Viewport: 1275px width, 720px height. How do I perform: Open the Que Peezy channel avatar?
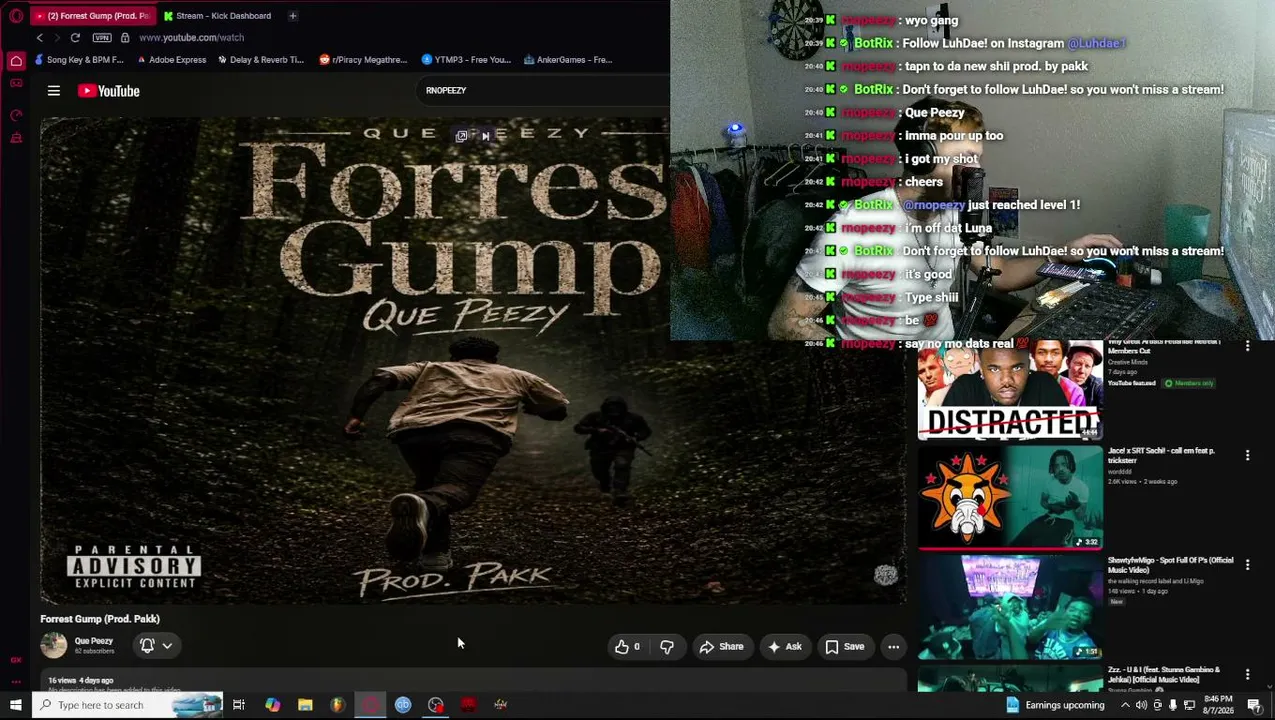point(54,646)
